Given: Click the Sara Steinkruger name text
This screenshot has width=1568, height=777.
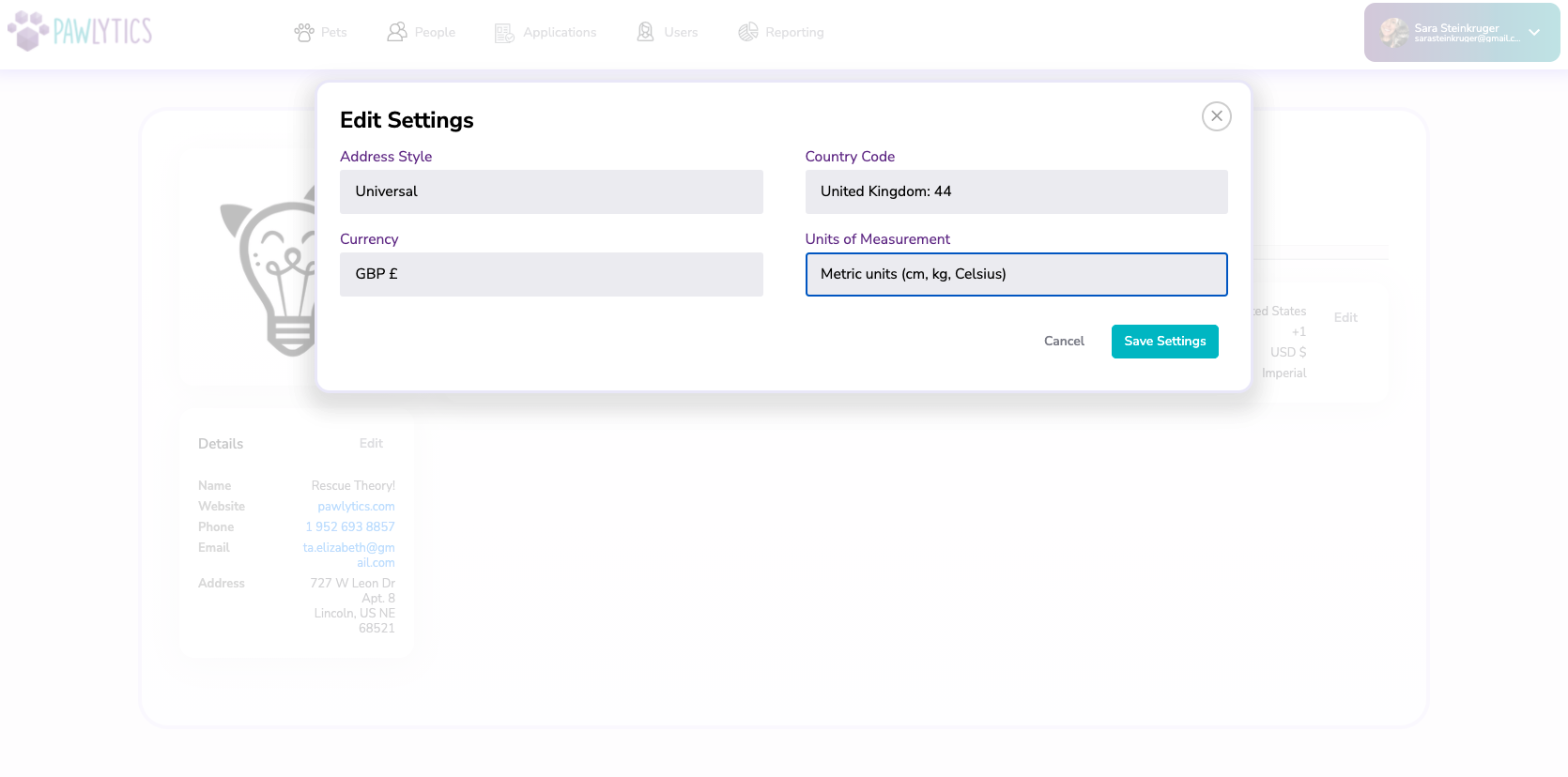Looking at the screenshot, I should (1456, 28).
